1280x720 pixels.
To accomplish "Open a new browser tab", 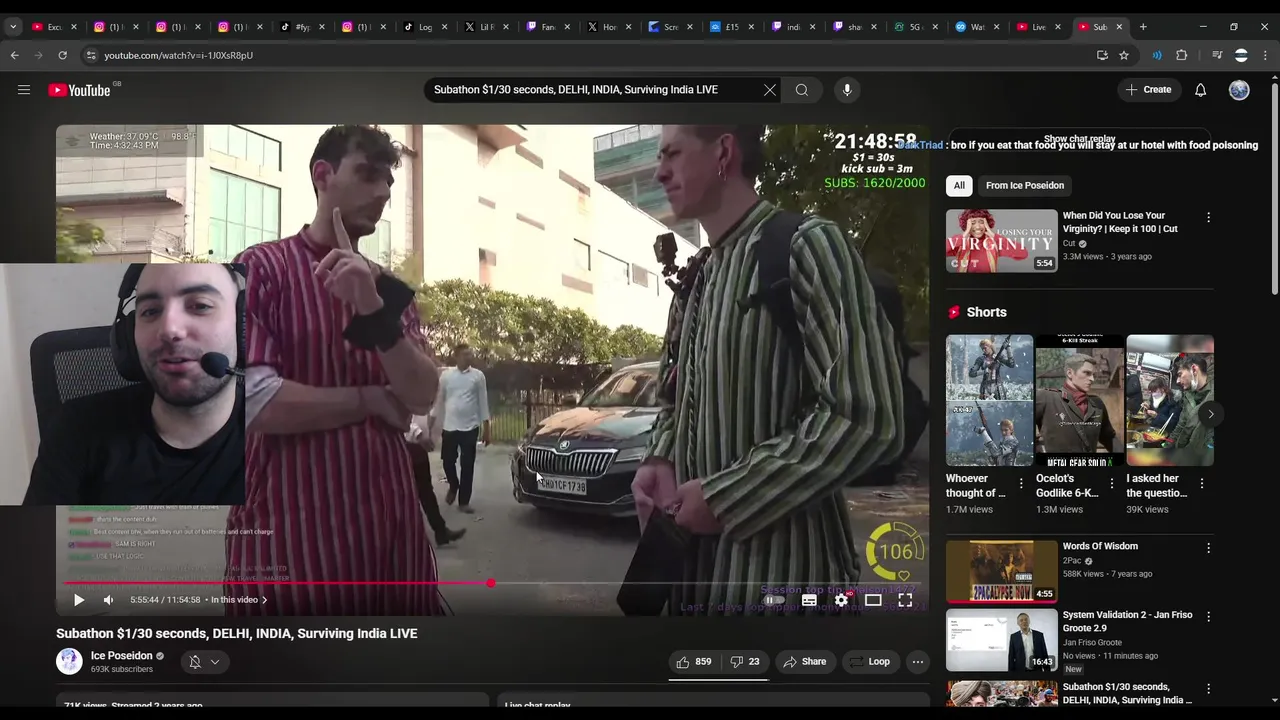I will coord(1143,27).
